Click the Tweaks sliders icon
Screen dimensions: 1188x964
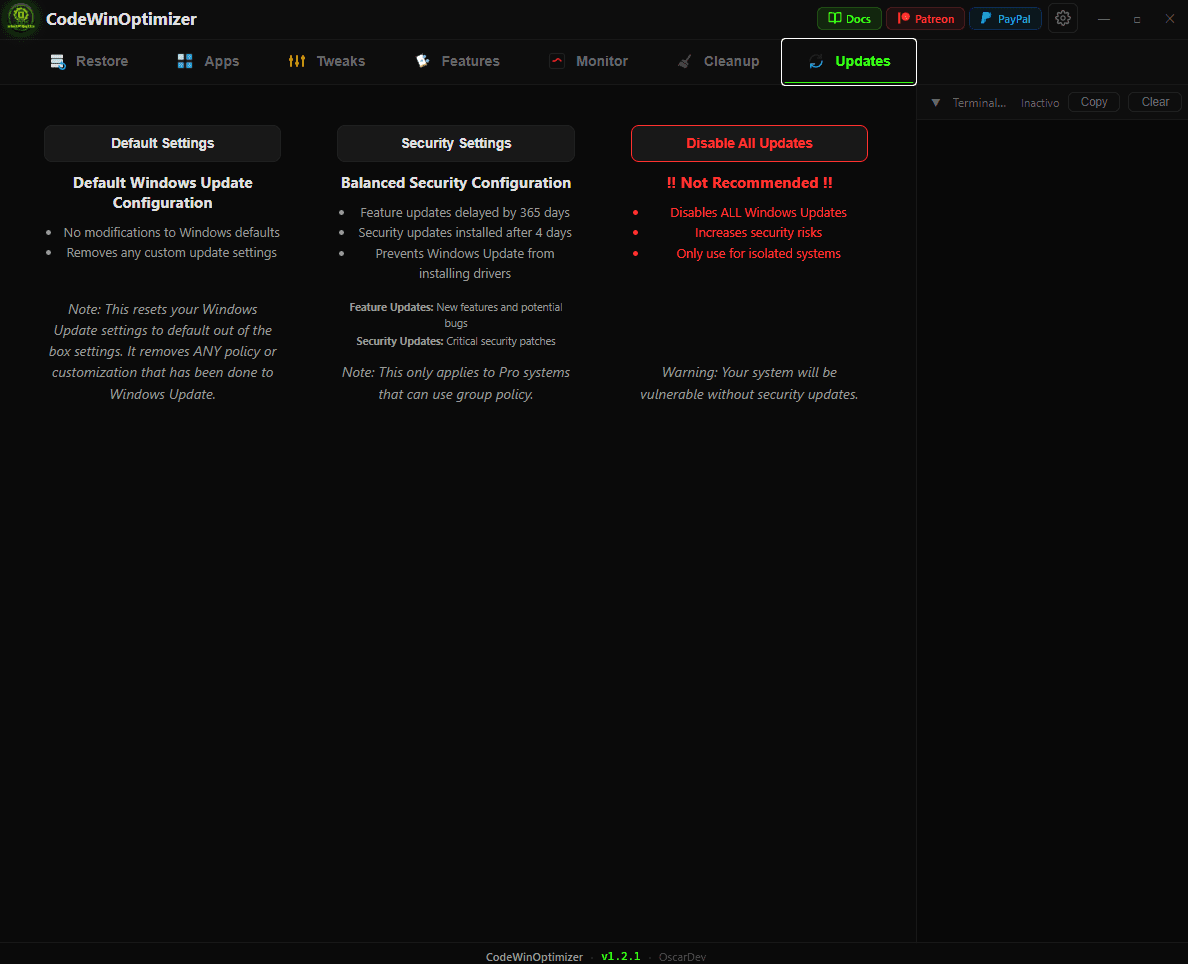point(297,61)
